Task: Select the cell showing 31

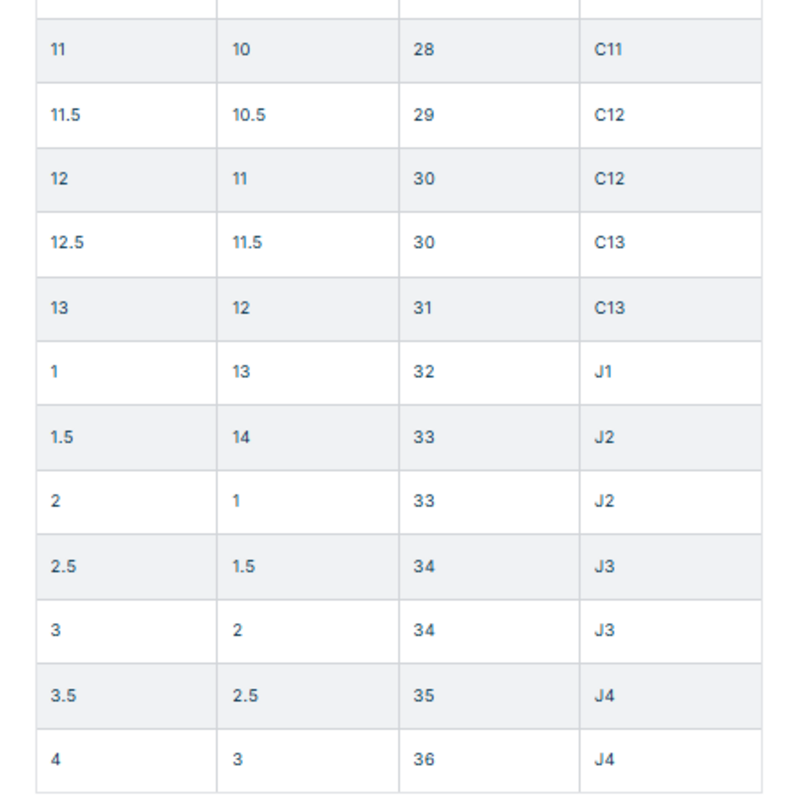Action: point(423,308)
